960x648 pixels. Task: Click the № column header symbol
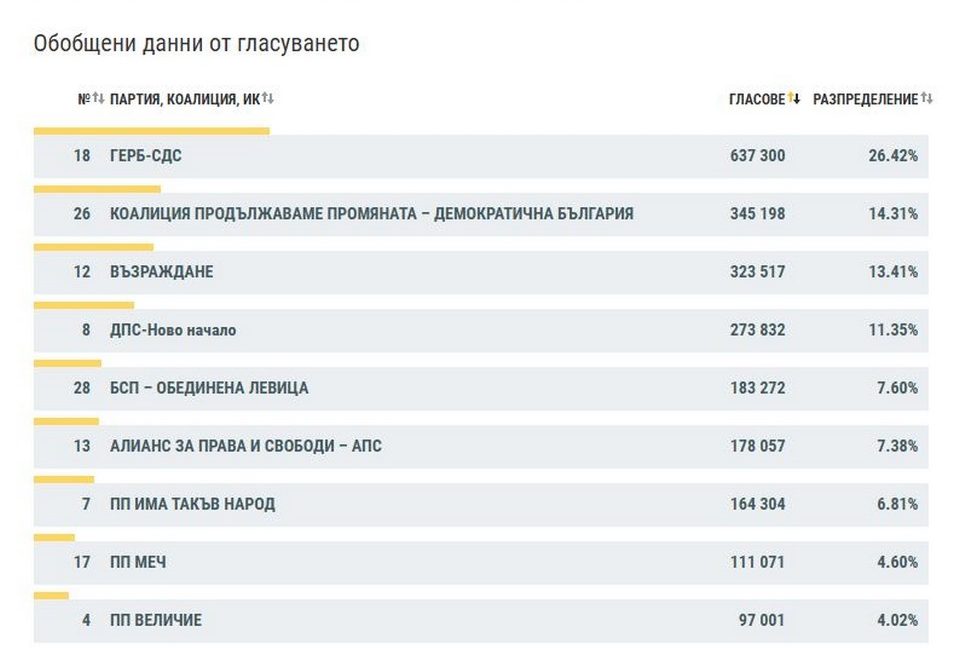(83, 99)
